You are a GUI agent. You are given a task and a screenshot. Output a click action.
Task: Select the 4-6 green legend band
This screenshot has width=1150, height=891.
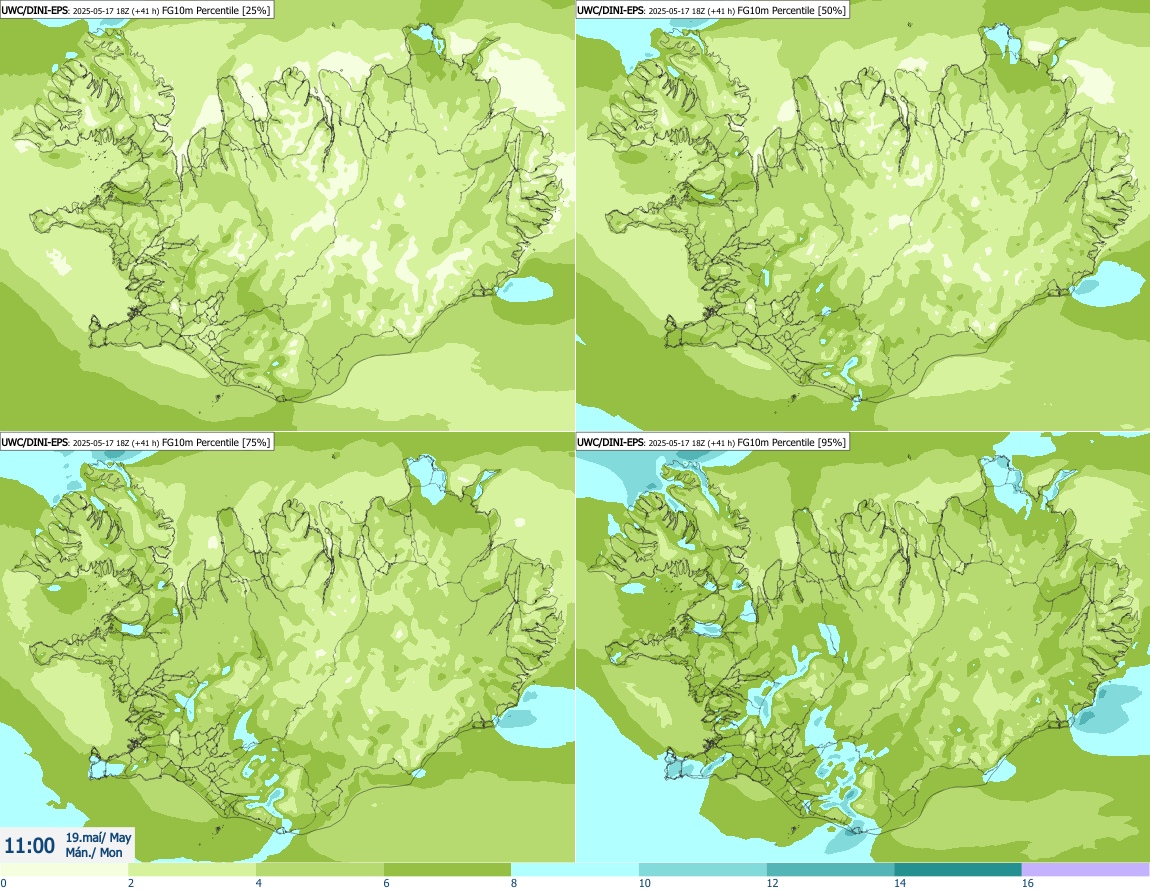tap(319, 869)
